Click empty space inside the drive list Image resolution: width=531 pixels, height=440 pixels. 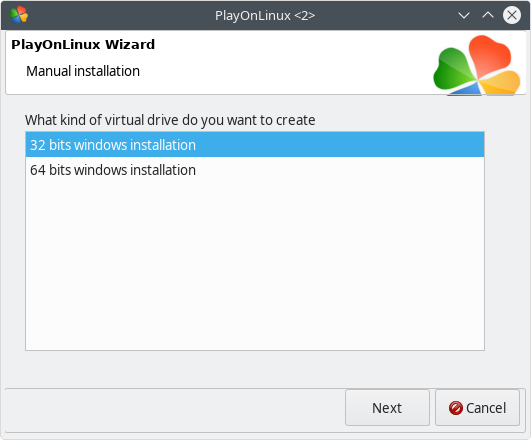[x=255, y=264]
